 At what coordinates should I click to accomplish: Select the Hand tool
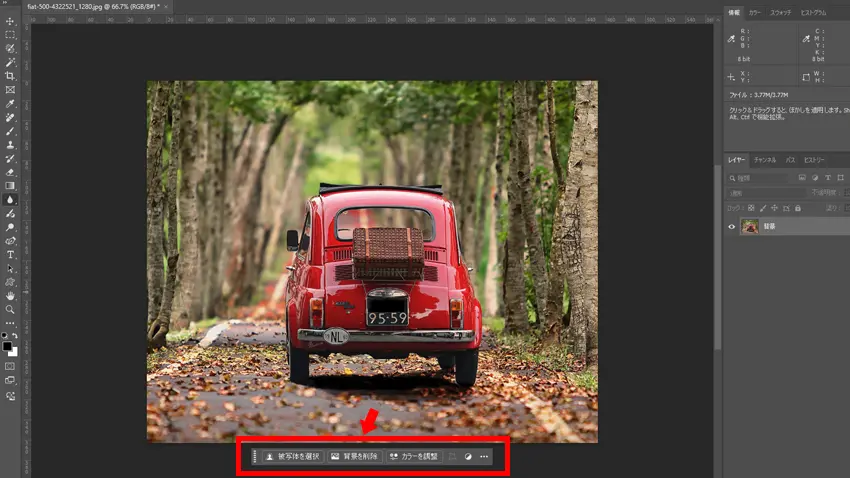(10, 296)
